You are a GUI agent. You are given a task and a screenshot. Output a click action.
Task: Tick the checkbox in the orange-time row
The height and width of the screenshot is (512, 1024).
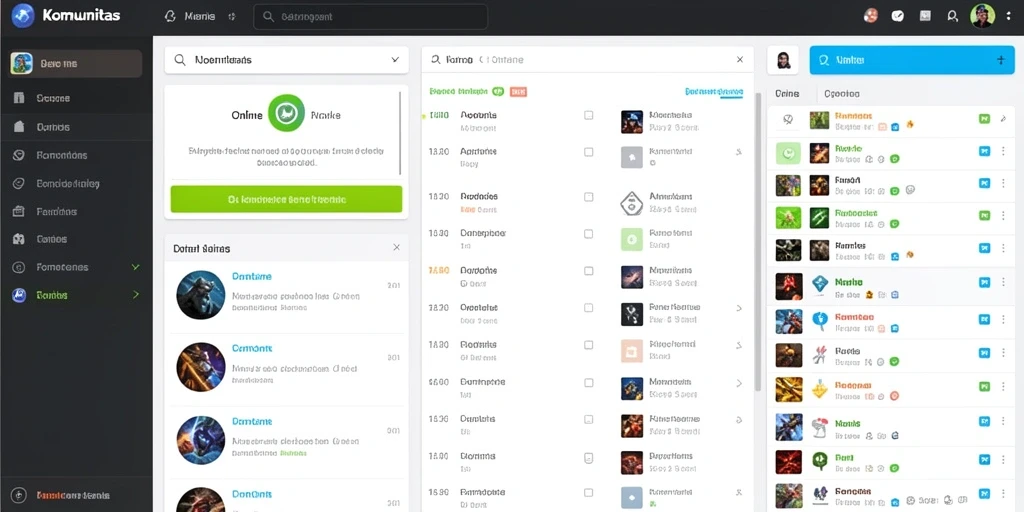(588, 270)
